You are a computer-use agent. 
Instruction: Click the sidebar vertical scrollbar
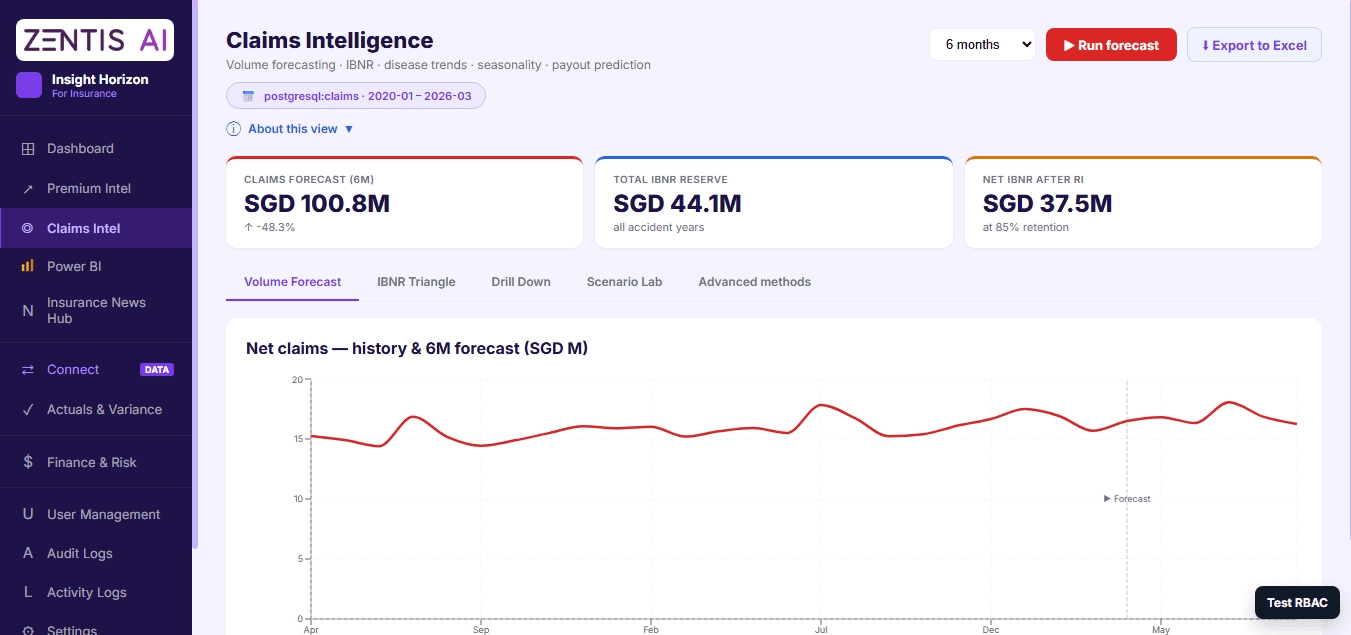click(195, 275)
